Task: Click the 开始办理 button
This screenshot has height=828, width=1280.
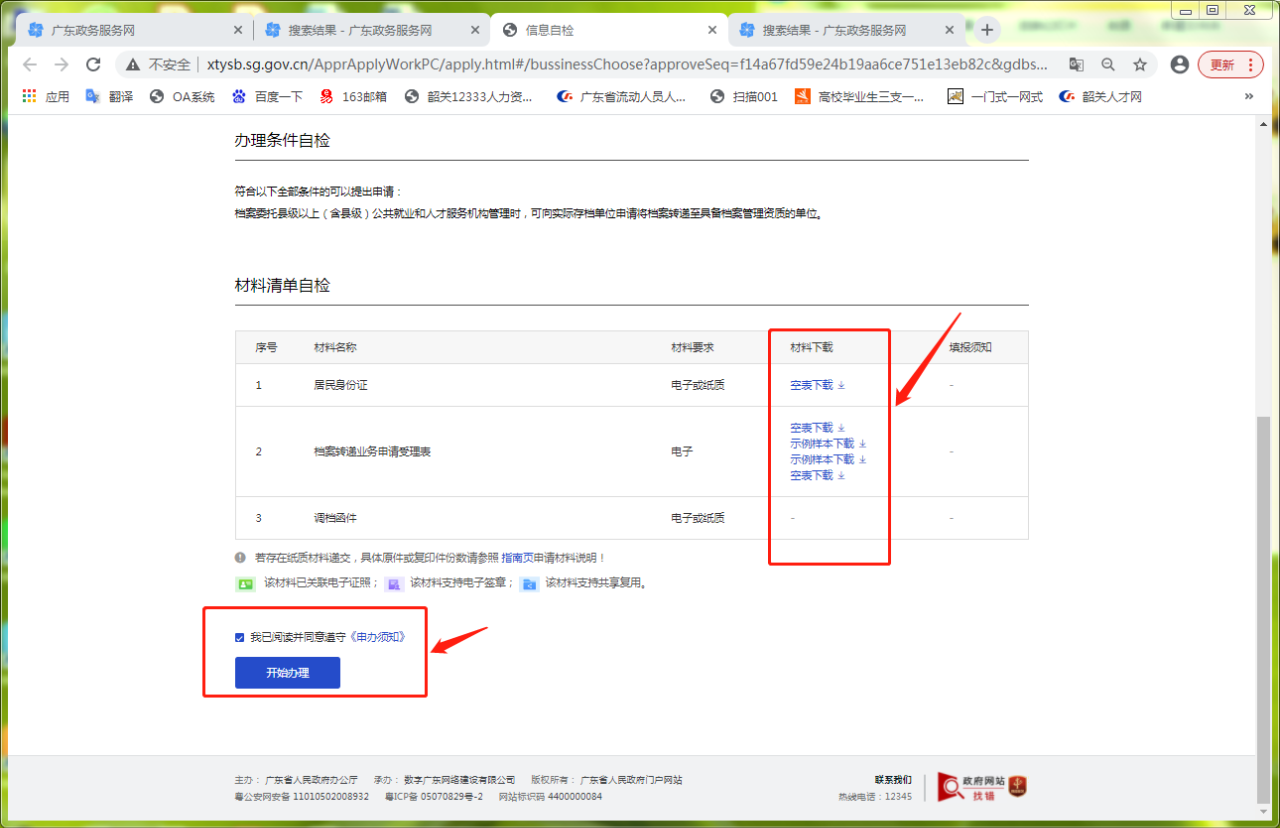Action: coord(287,673)
